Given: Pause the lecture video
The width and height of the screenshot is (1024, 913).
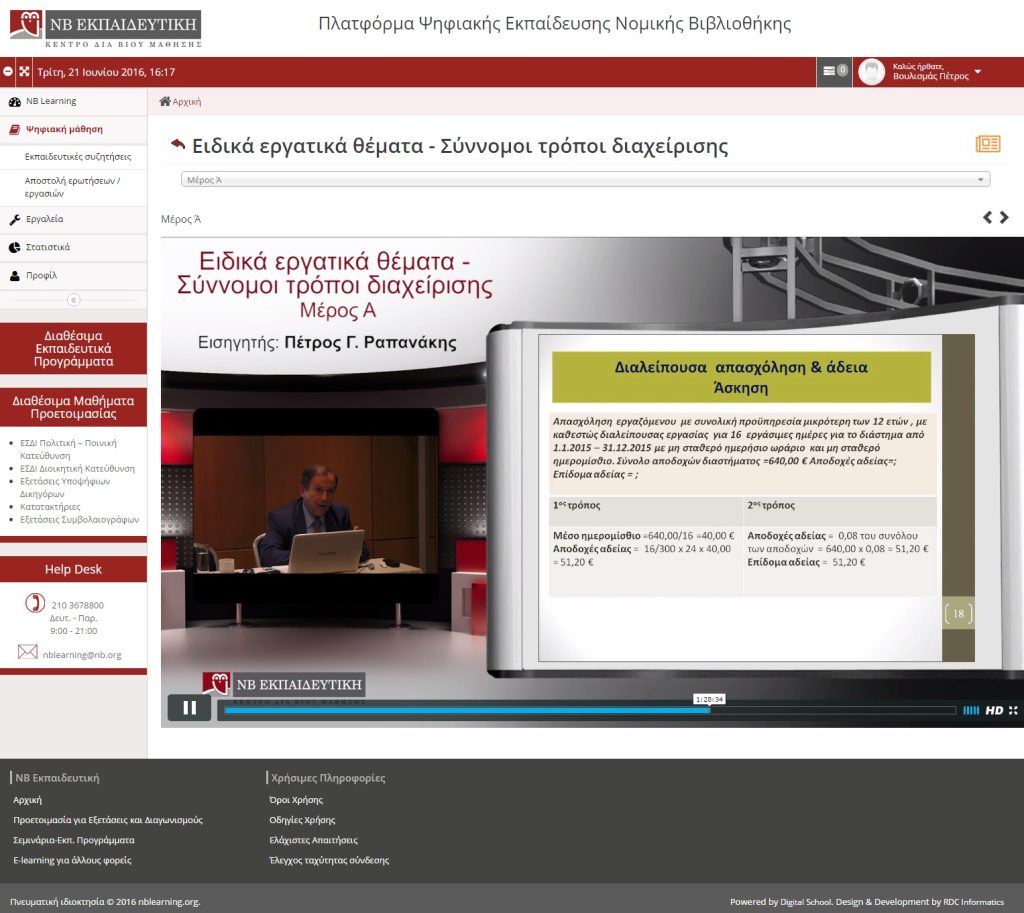Looking at the screenshot, I should coord(189,708).
